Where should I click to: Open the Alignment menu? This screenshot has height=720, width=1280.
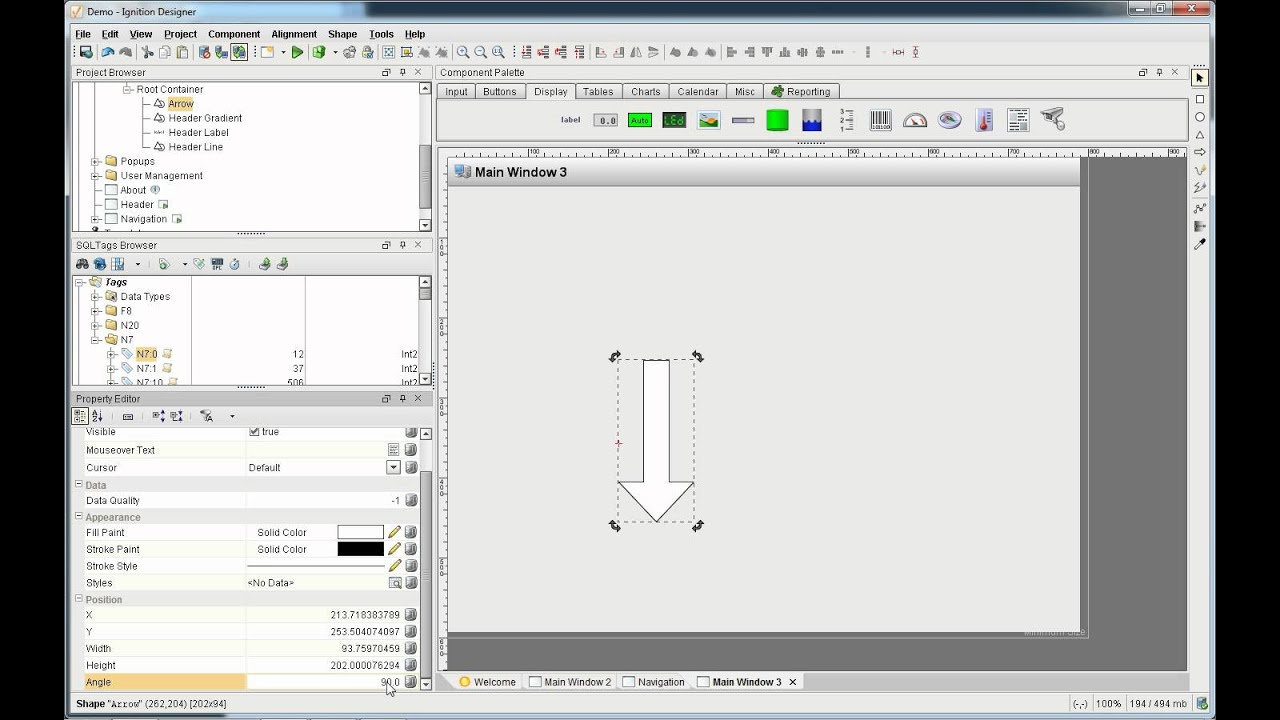(294, 34)
